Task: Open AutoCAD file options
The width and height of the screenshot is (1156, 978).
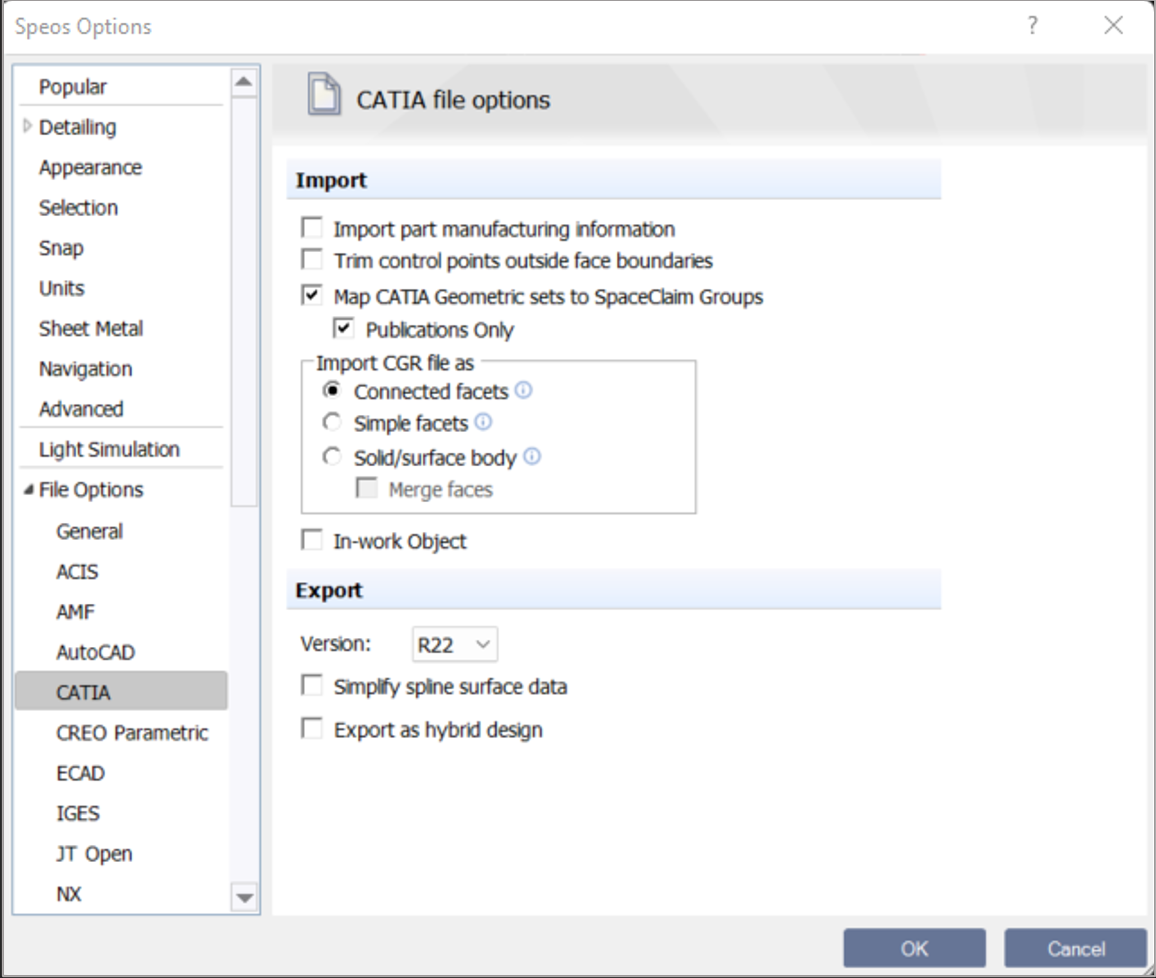Action: coord(96,652)
